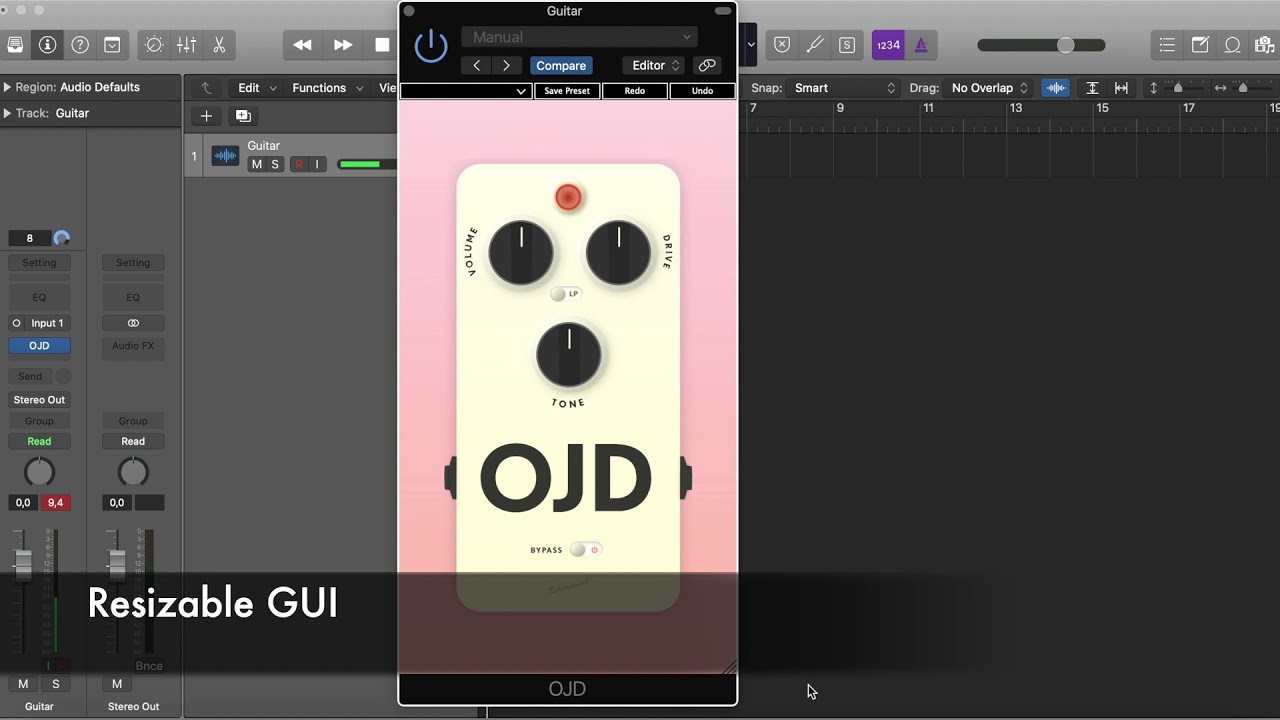Toggle the Solo S toolbar icon

click(x=847, y=45)
